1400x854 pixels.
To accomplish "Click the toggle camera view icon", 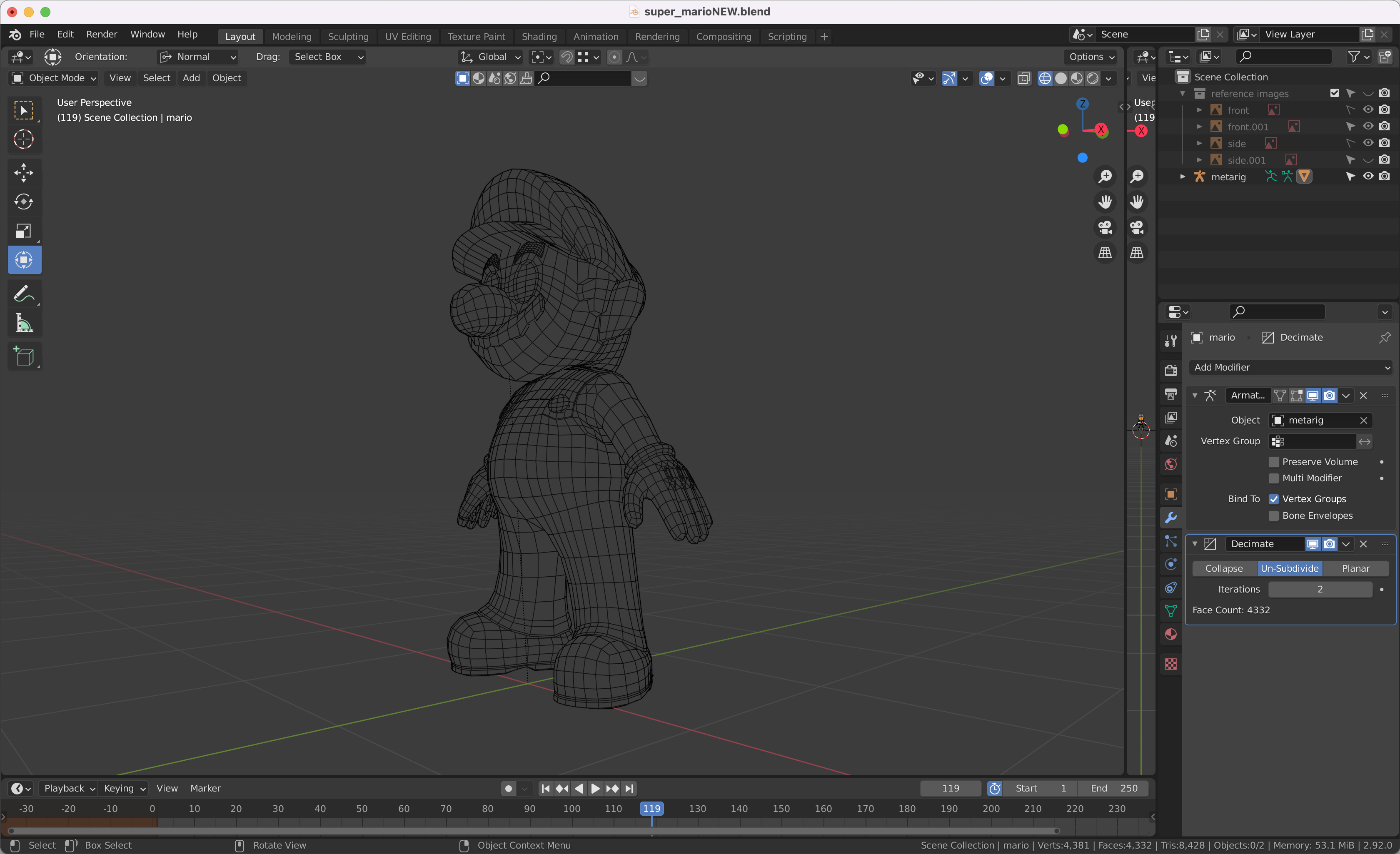I will point(1105,228).
